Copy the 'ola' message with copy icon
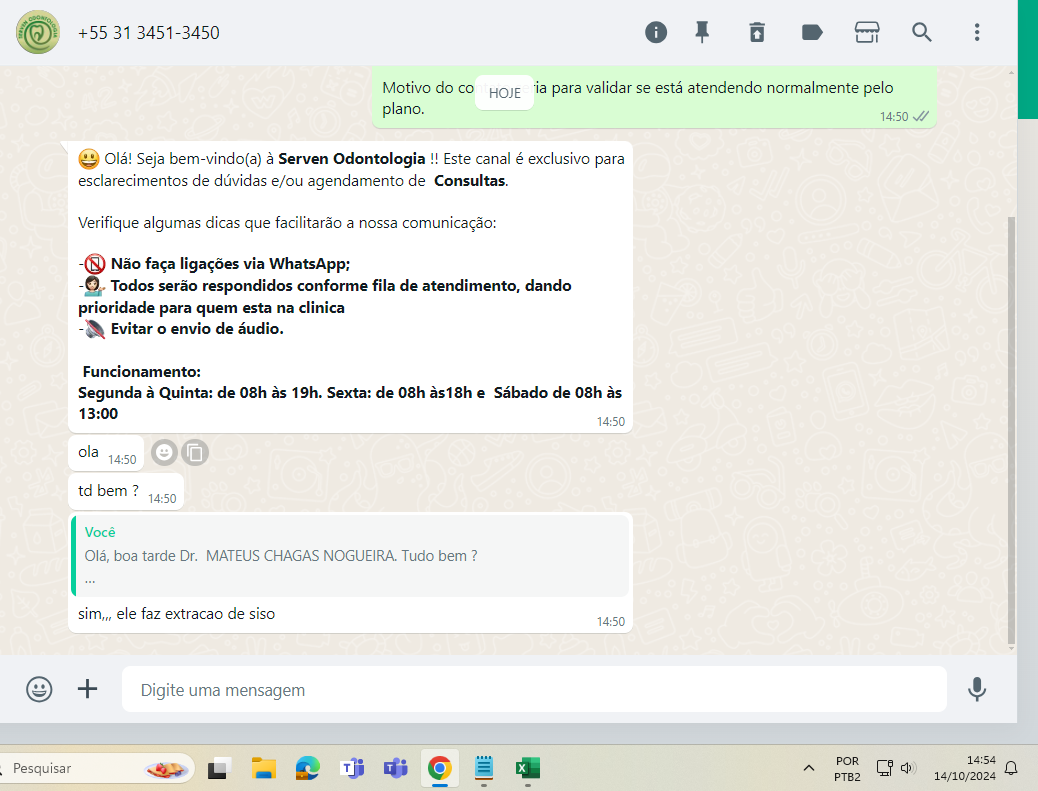Screen dimensions: 1038x791 pyautogui.click(x=195, y=453)
